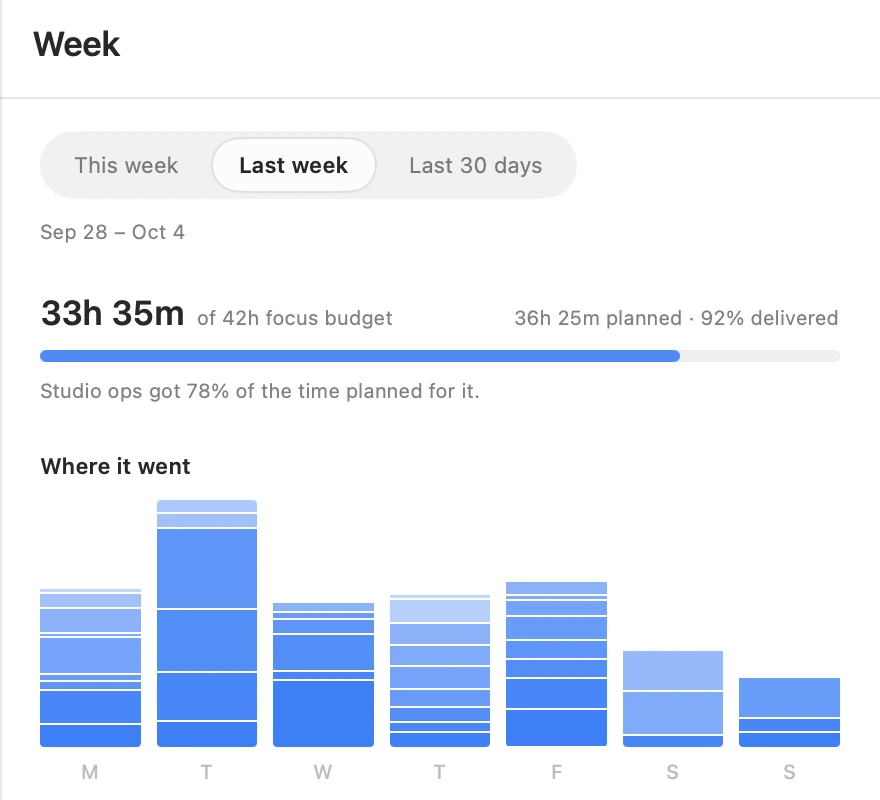Select Thursday's stacked bar
This screenshot has height=800, width=880.
click(x=440, y=670)
